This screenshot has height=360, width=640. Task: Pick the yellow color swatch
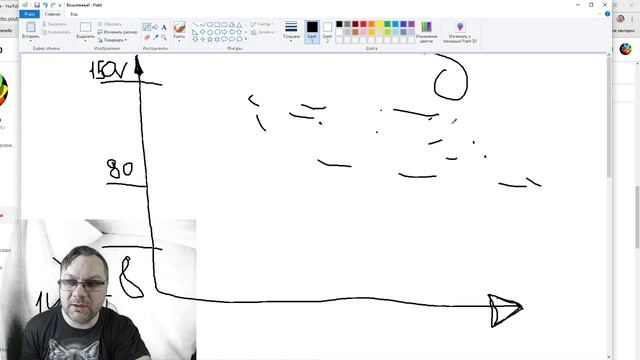379,24
